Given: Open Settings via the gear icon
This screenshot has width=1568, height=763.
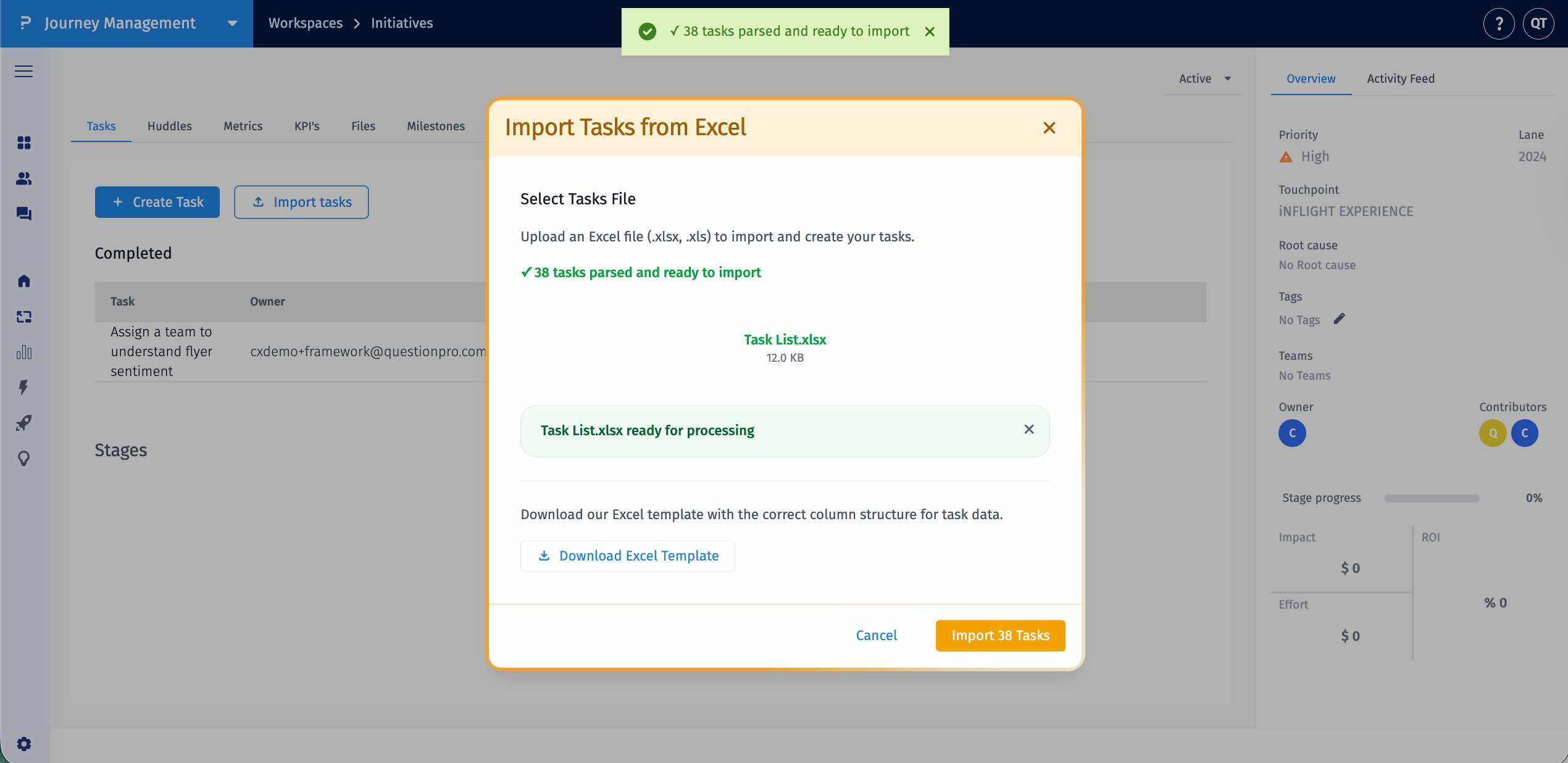Looking at the screenshot, I should pyautogui.click(x=23, y=744).
